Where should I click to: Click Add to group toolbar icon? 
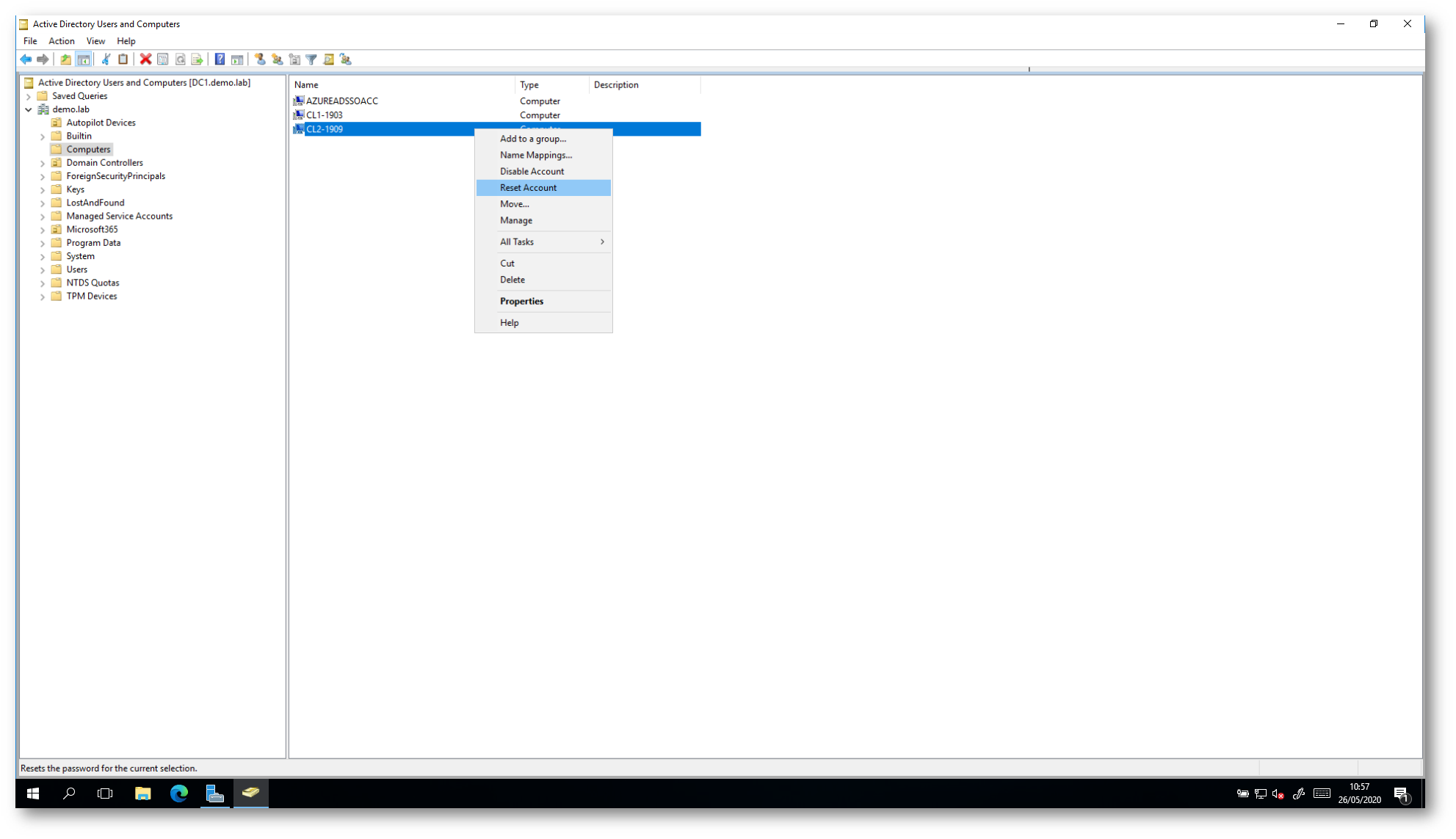click(x=346, y=59)
